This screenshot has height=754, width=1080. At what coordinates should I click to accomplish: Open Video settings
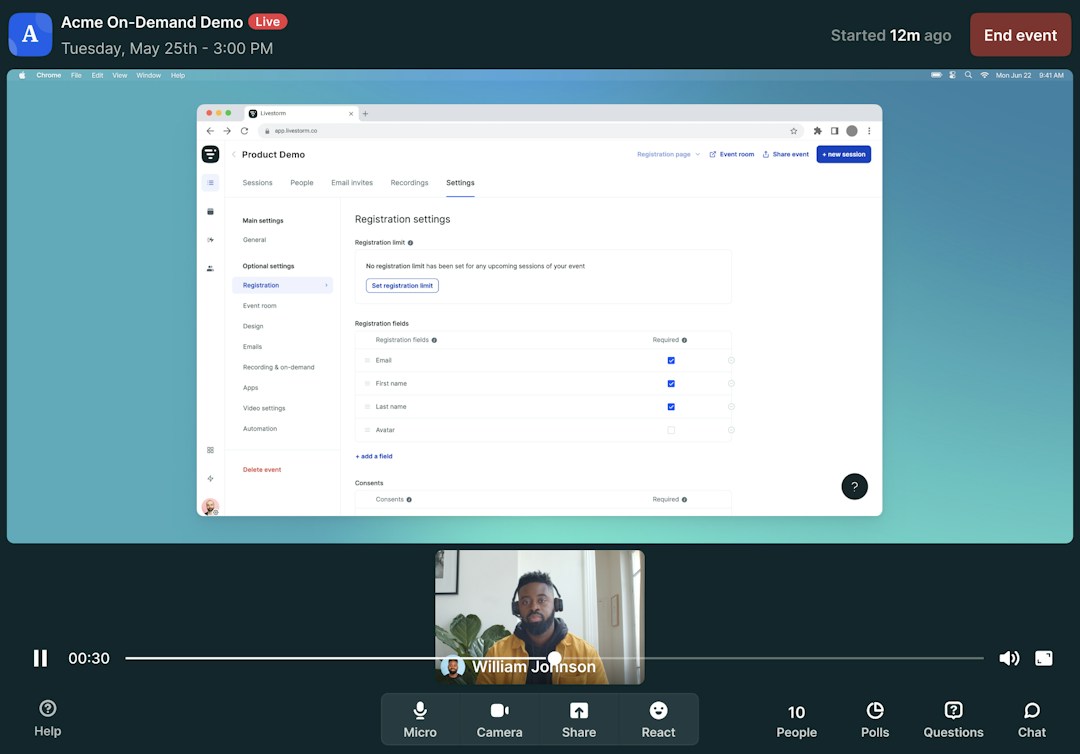point(264,408)
